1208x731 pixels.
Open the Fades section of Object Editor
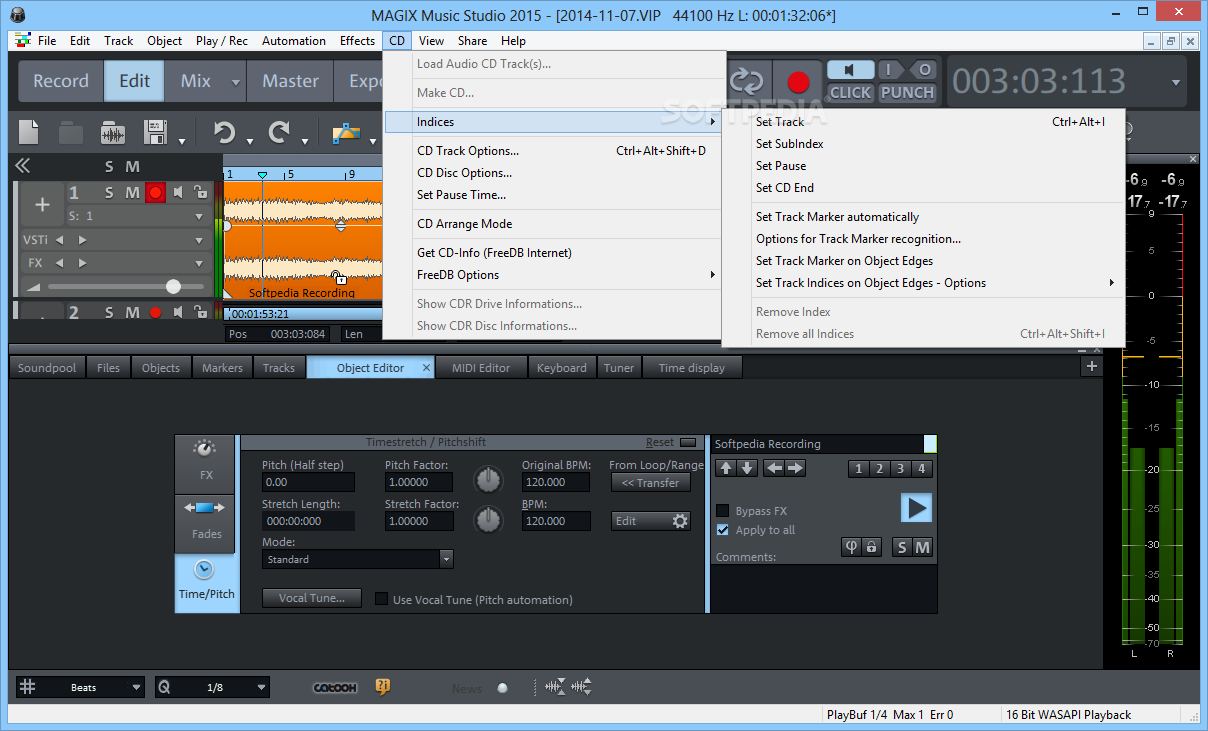coord(206,523)
